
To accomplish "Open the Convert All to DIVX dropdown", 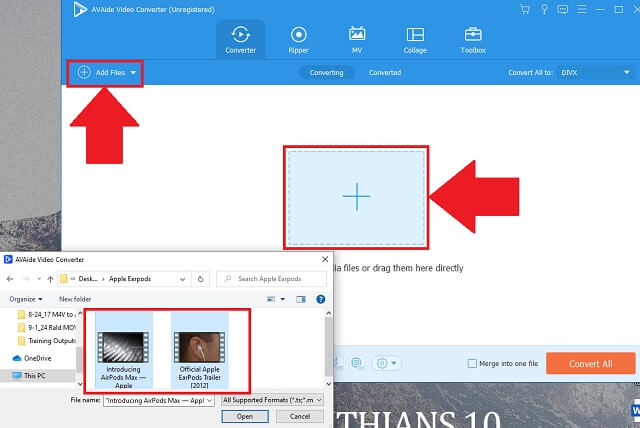I will (595, 73).
